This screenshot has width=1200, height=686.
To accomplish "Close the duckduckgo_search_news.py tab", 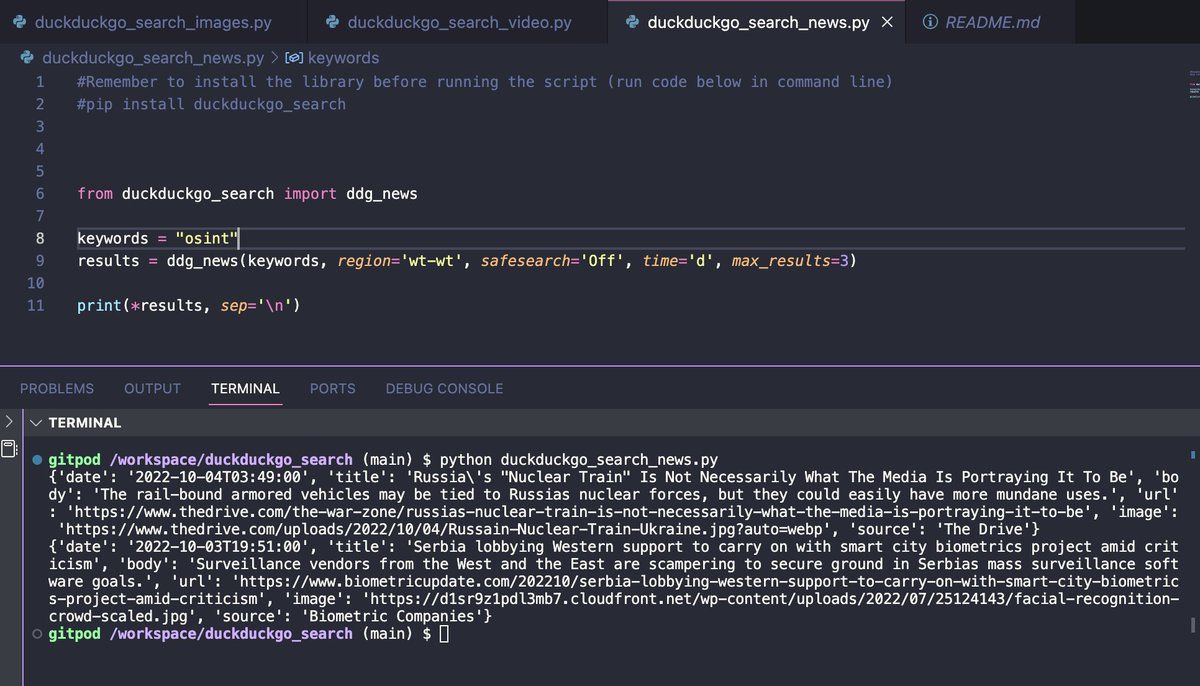I will point(886,21).
